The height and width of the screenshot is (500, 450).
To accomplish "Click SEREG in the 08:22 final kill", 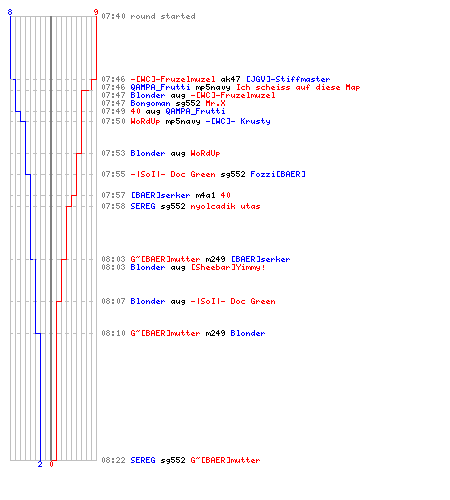I will coord(143,460).
